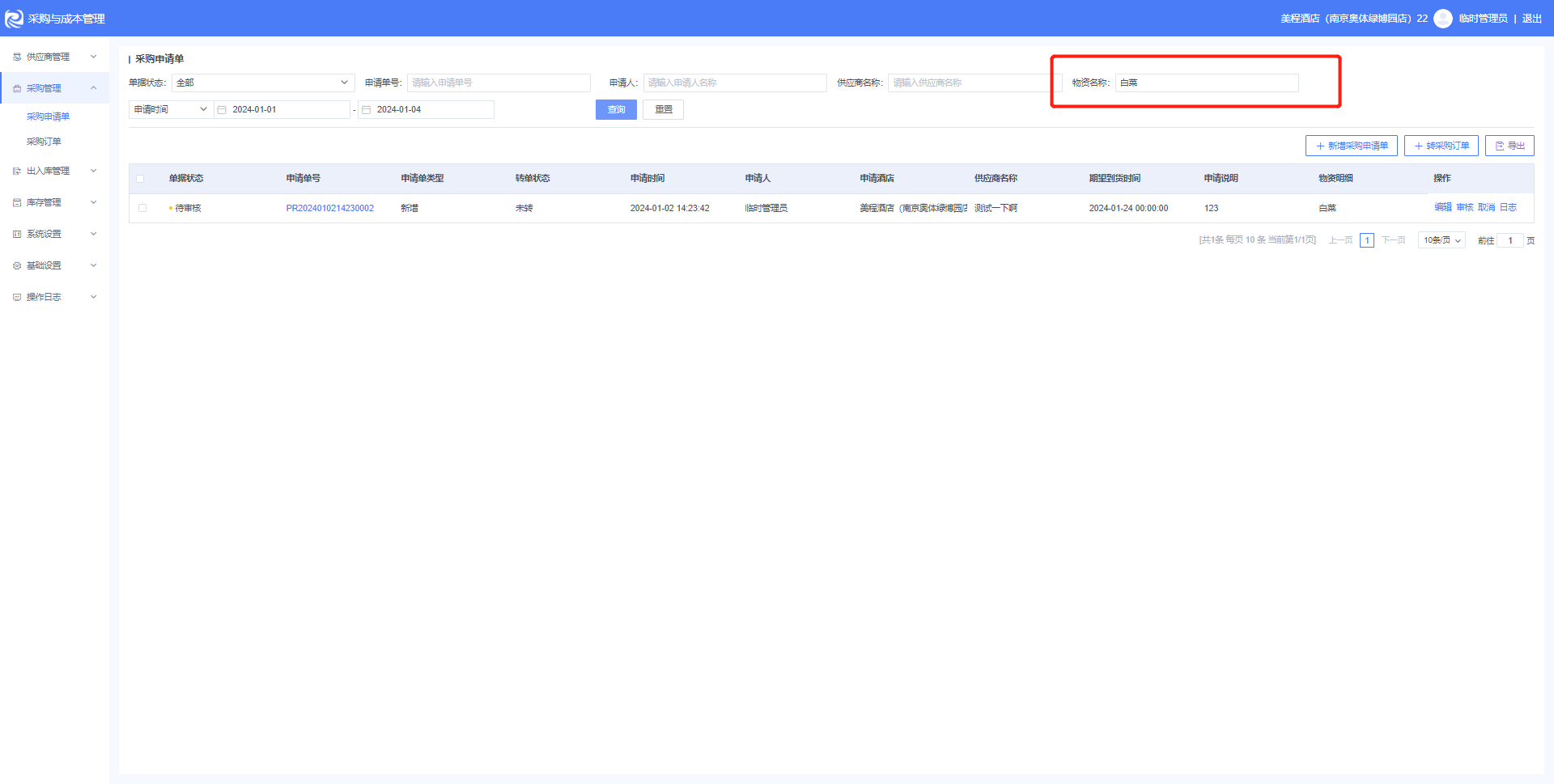Click 取消 action in the table row
Viewport: 1554px width, 784px height.
click(x=1487, y=208)
